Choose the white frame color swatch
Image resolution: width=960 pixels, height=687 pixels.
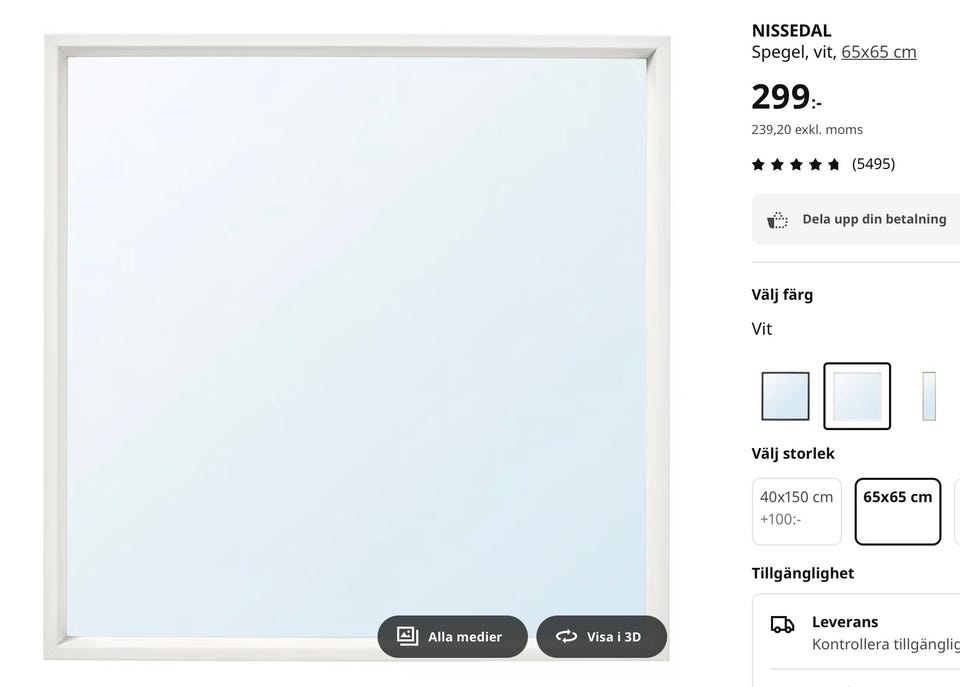pos(857,396)
